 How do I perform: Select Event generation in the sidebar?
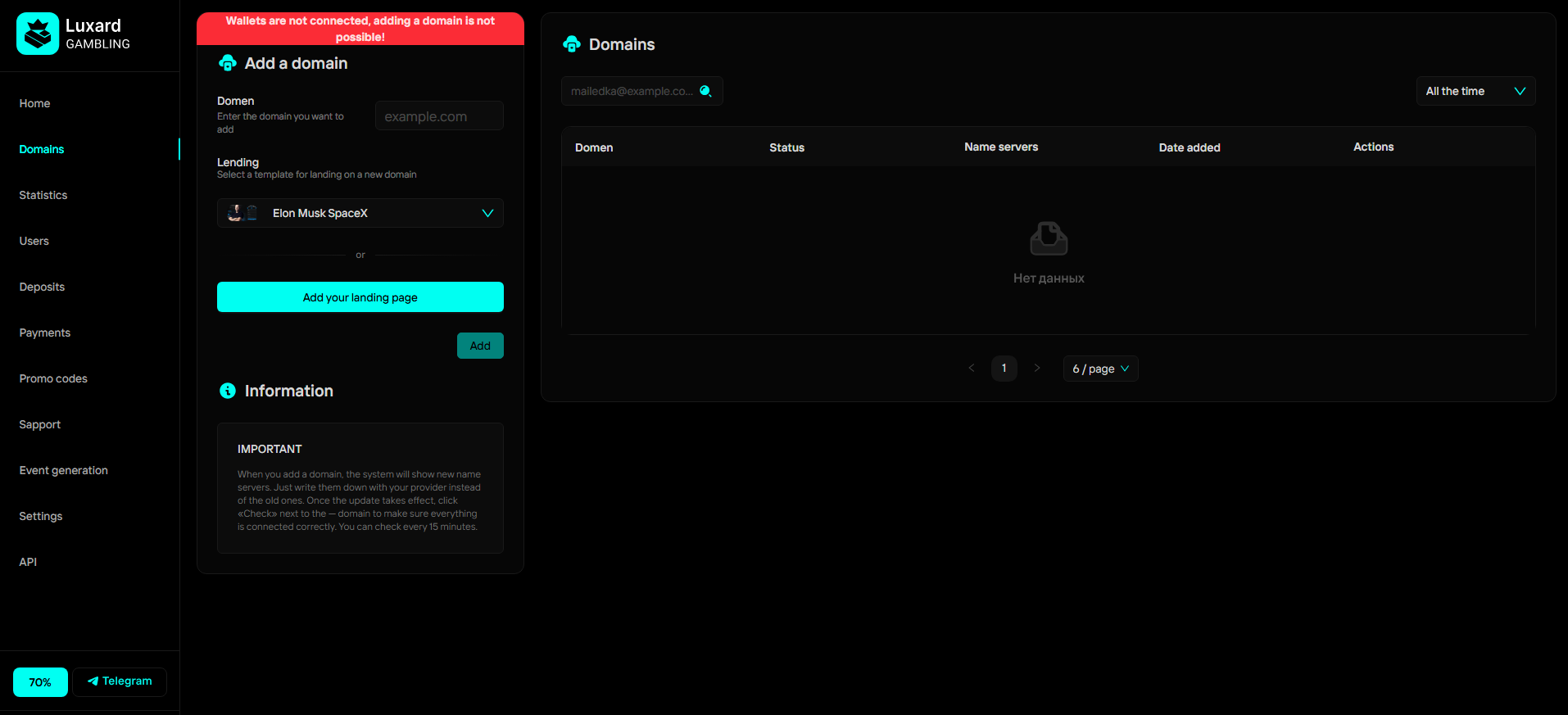point(64,470)
